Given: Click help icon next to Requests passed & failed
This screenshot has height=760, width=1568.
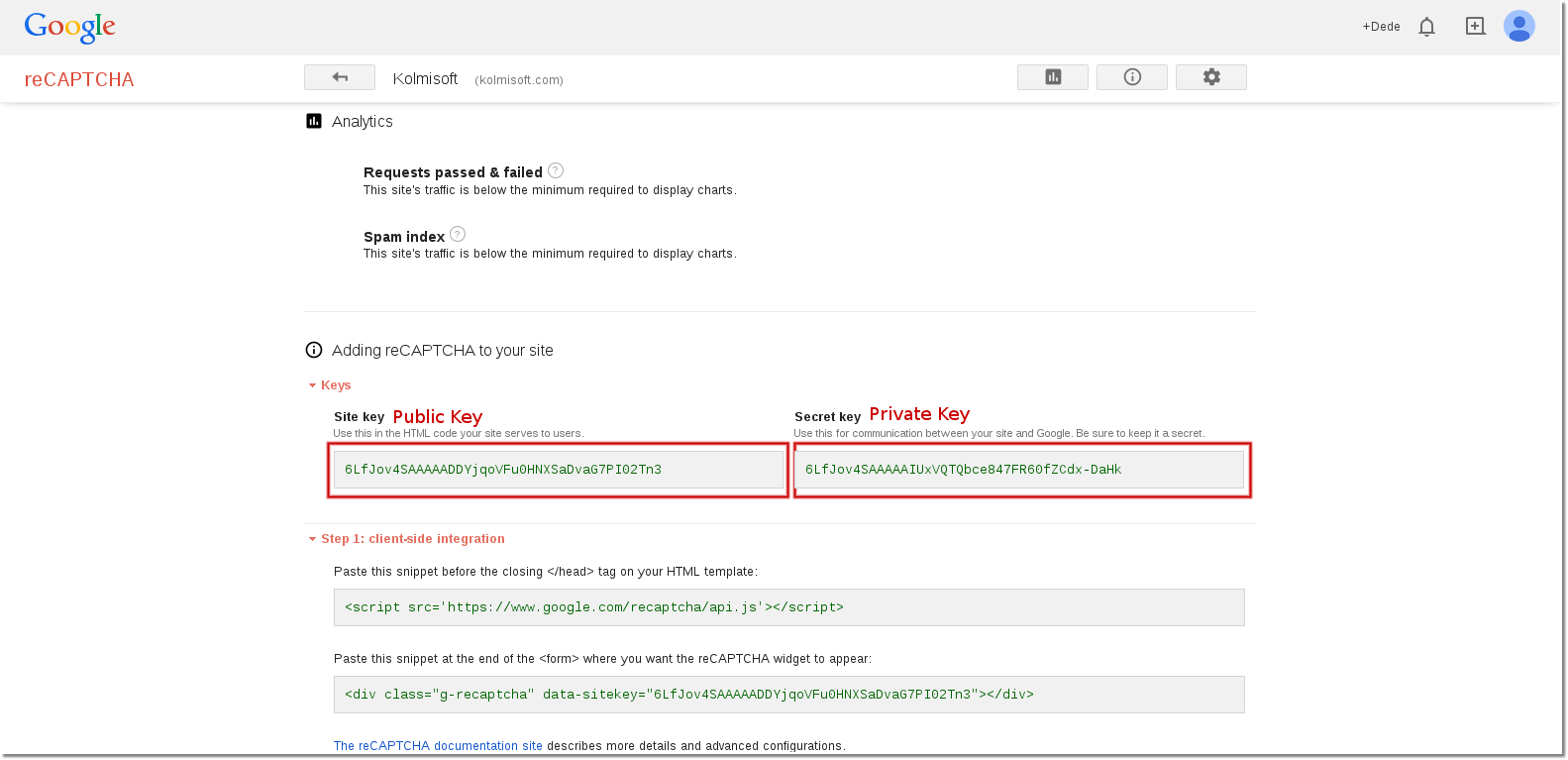Looking at the screenshot, I should (x=556, y=170).
